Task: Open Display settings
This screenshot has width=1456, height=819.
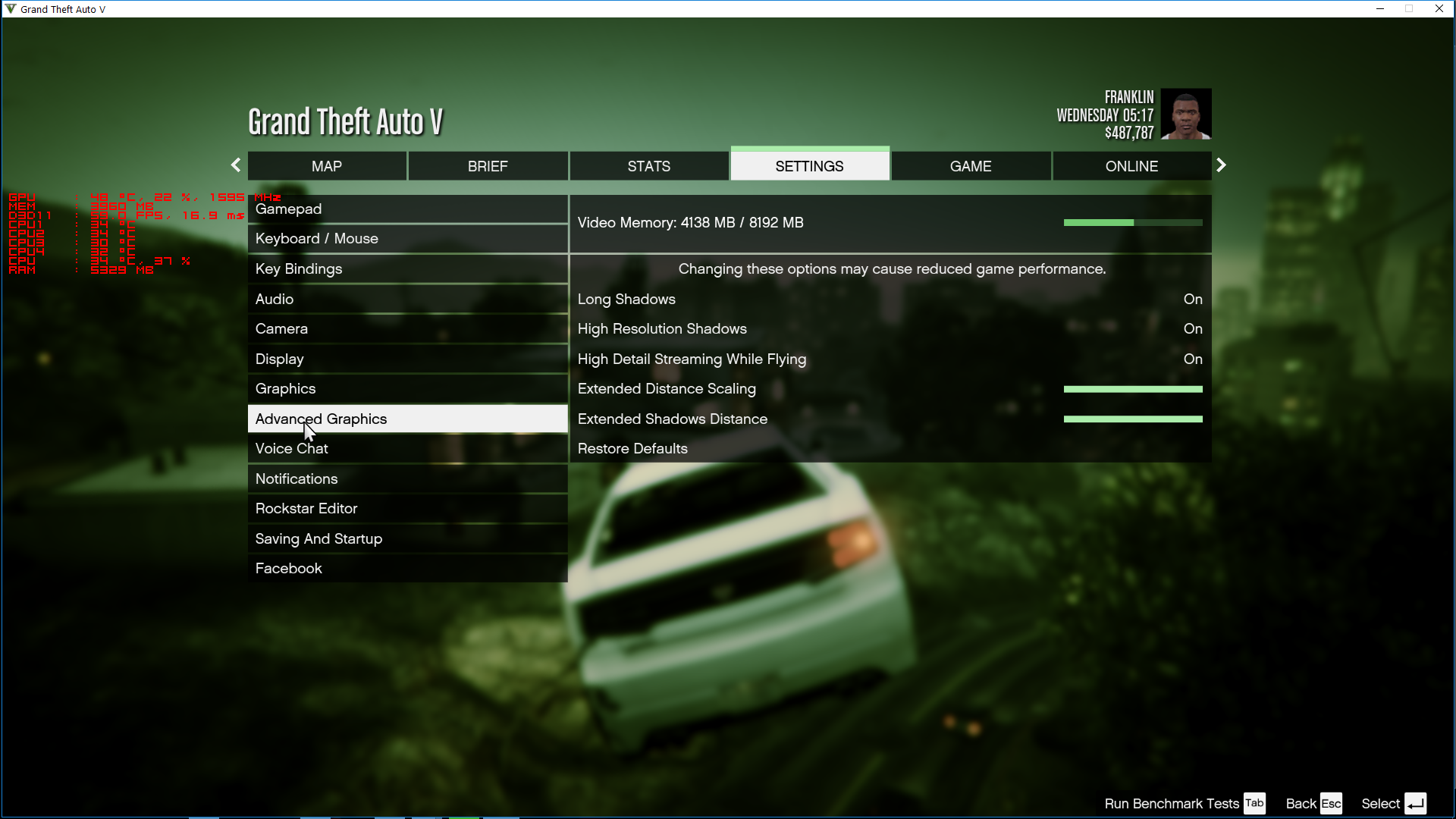Action: coord(408,359)
